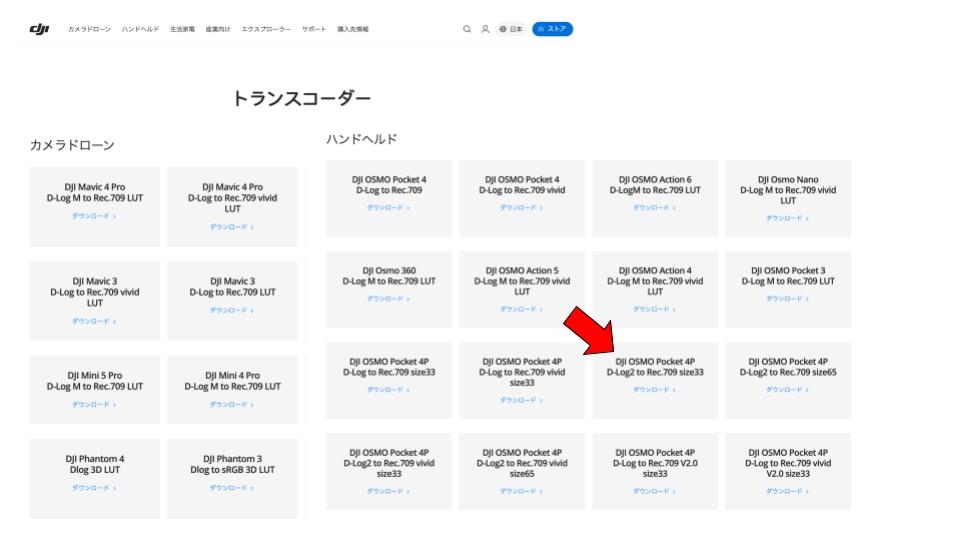Download Pocket 4P D-Log to Rec.709 size33
The width and height of the screenshot is (960, 540).
click(x=389, y=390)
